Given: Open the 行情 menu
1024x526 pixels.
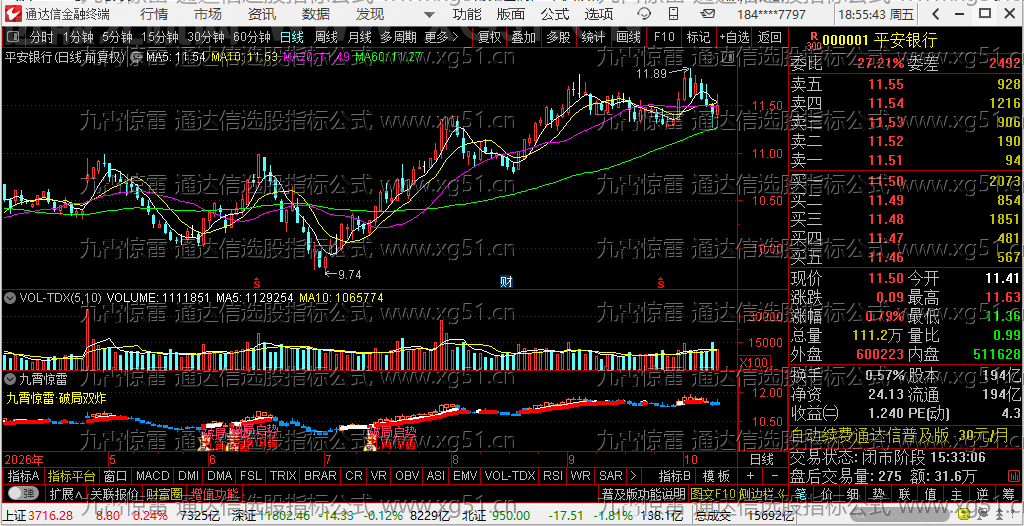Looking at the screenshot, I should point(153,14).
